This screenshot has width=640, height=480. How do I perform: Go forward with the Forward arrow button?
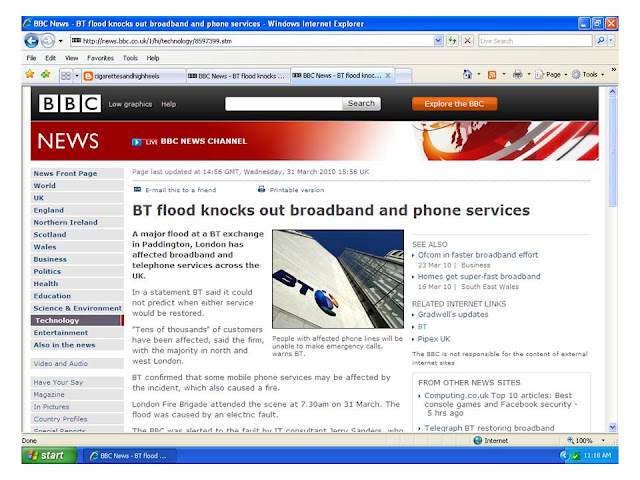tap(48, 40)
